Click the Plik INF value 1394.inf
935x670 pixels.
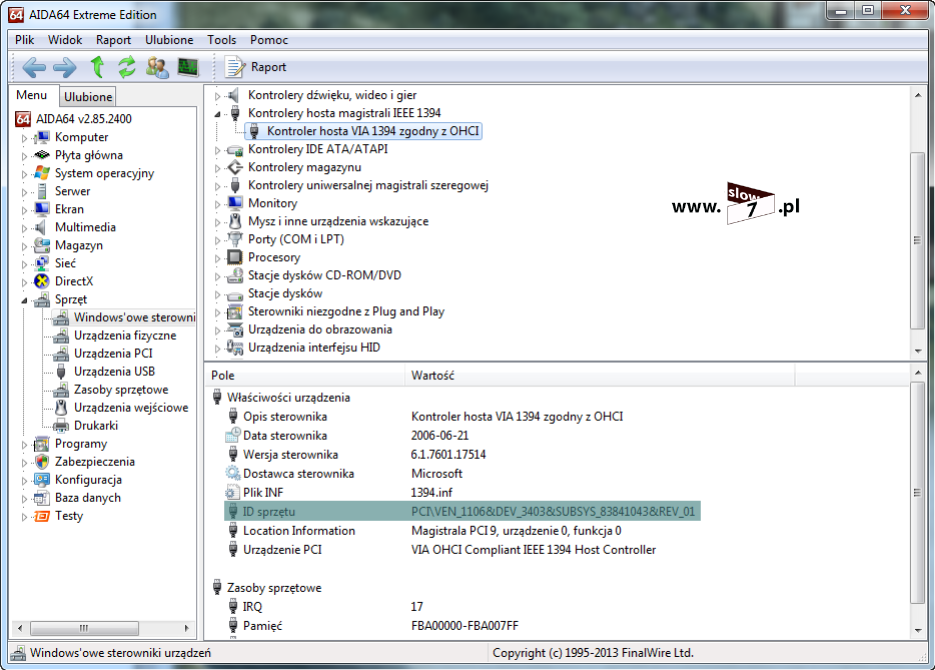coord(432,493)
